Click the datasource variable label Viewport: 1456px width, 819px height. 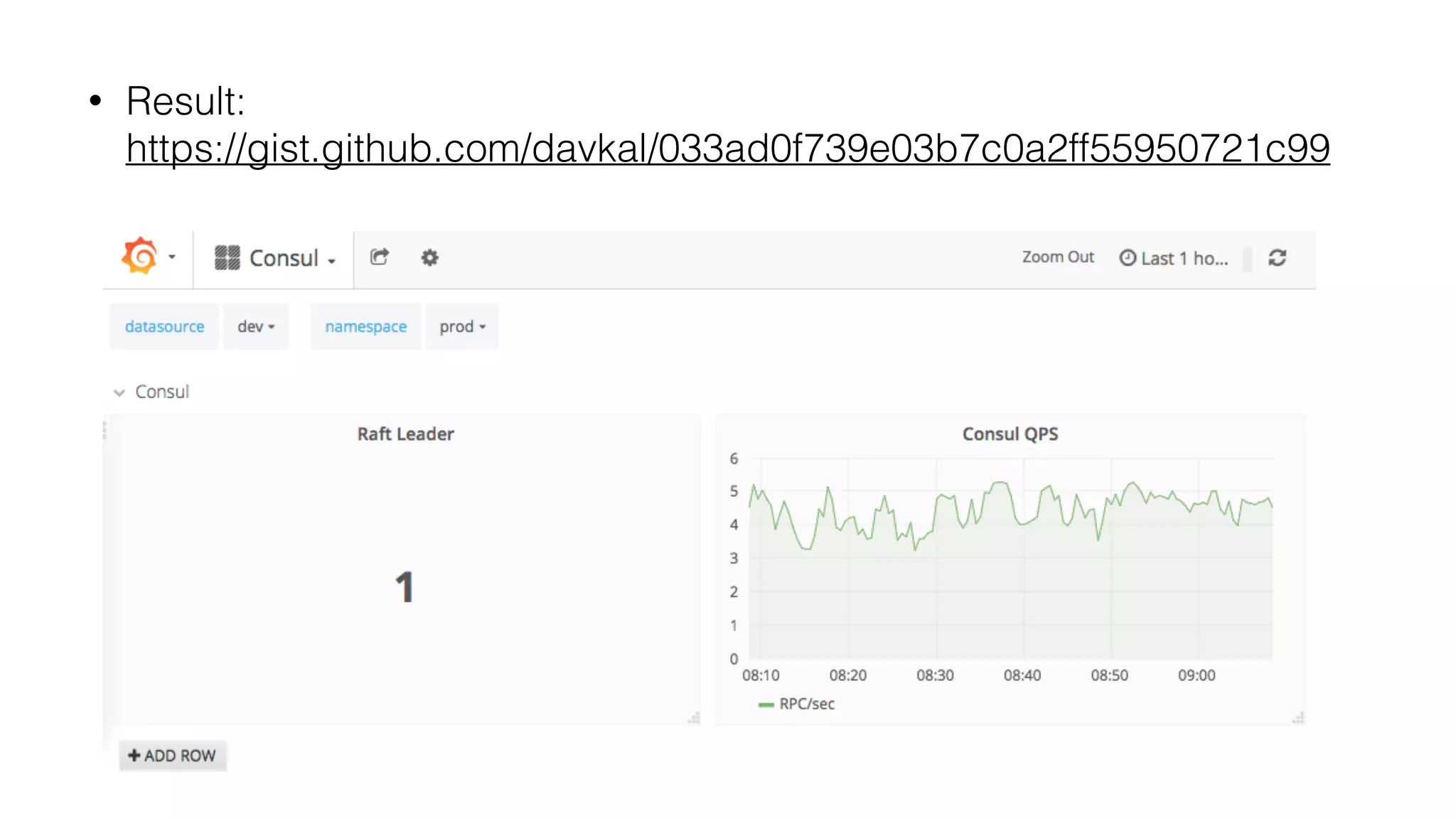(164, 326)
